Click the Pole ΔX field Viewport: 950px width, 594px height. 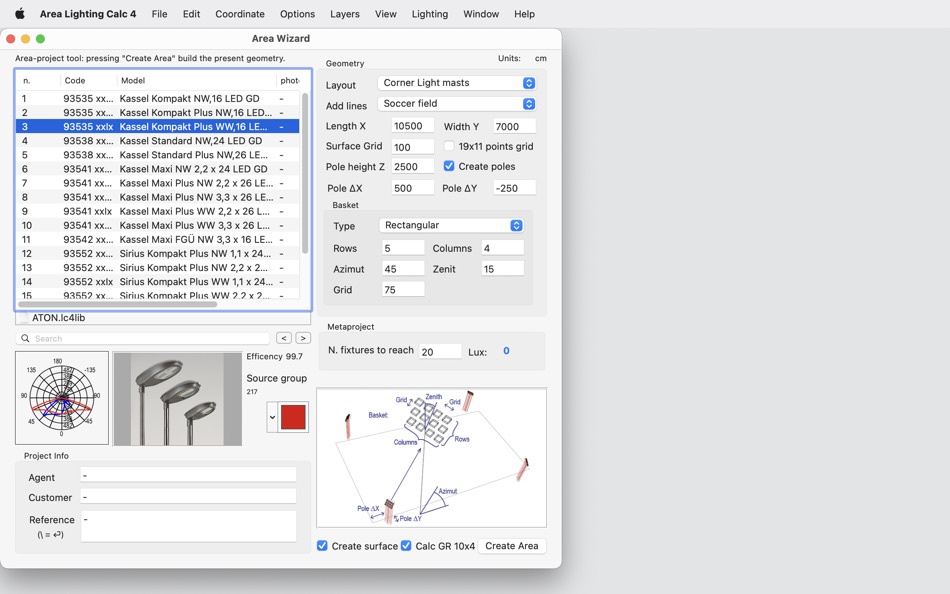(413, 188)
